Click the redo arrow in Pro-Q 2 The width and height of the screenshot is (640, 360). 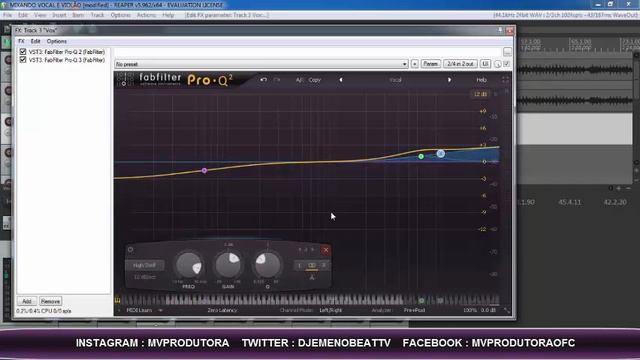coord(277,80)
